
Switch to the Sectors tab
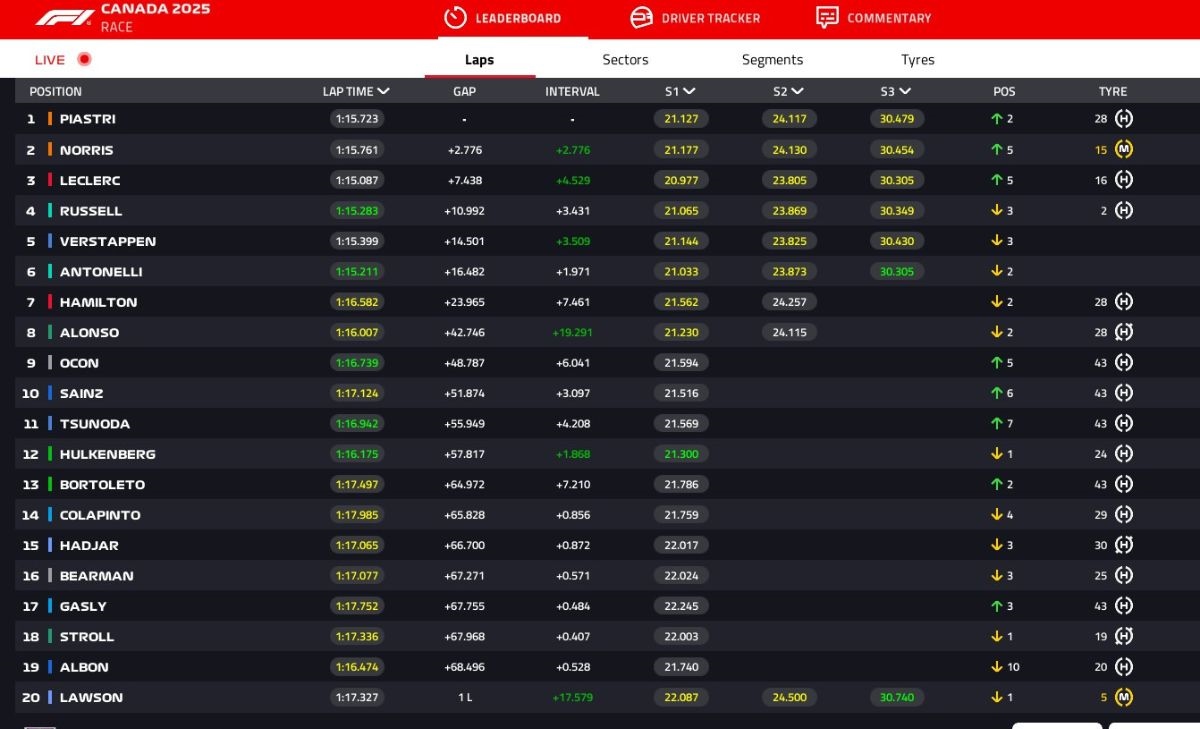(x=625, y=60)
